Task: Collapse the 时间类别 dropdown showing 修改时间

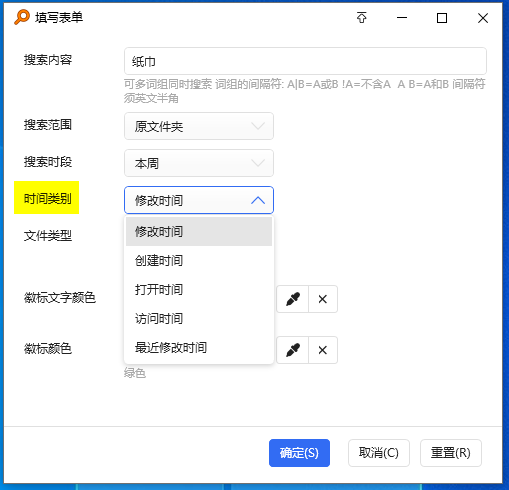Action: tap(199, 200)
